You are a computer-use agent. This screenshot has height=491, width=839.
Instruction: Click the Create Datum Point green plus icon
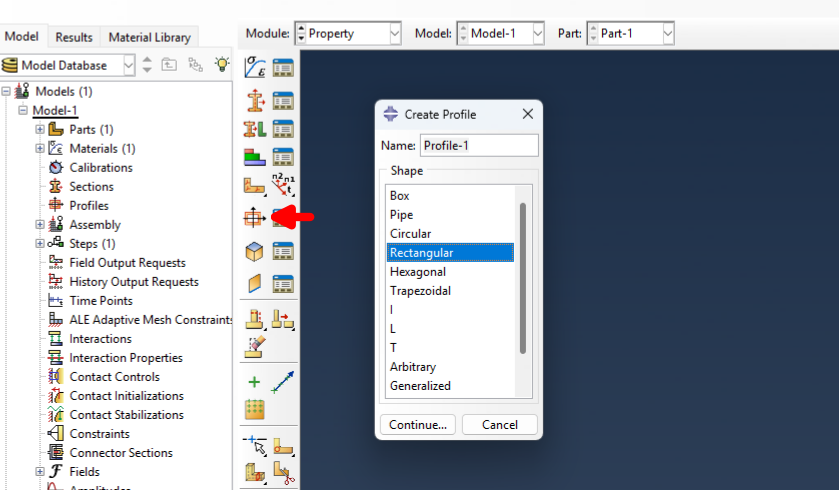[254, 382]
